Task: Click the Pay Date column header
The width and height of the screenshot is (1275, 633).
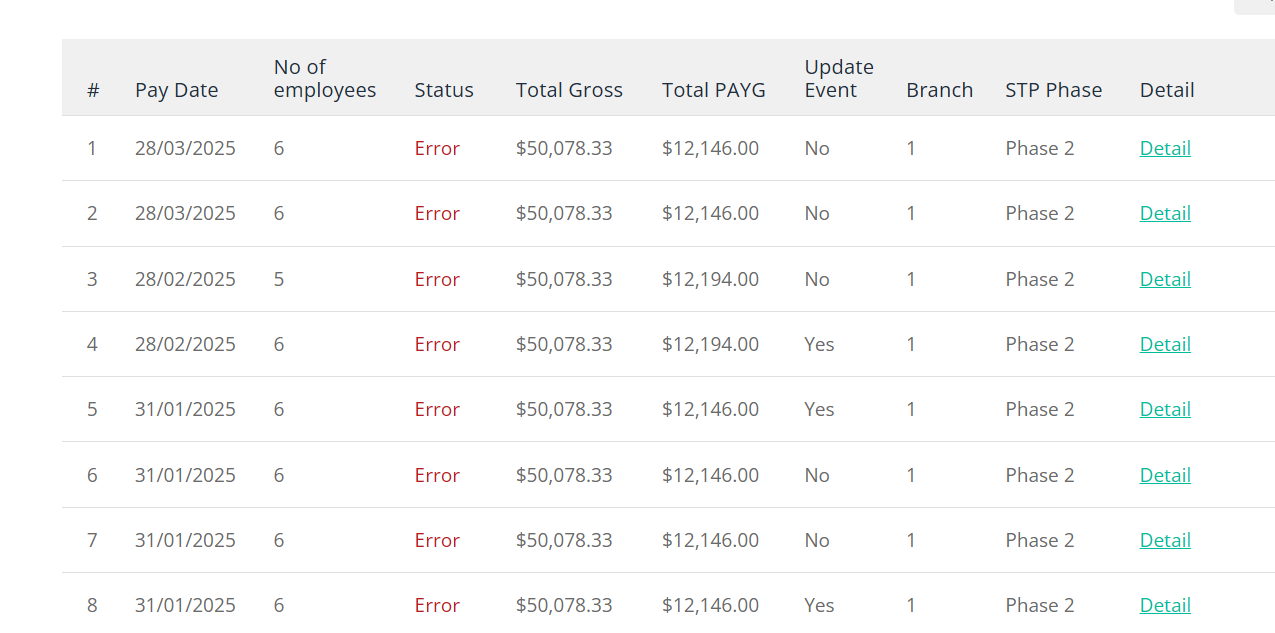Action: [x=176, y=90]
